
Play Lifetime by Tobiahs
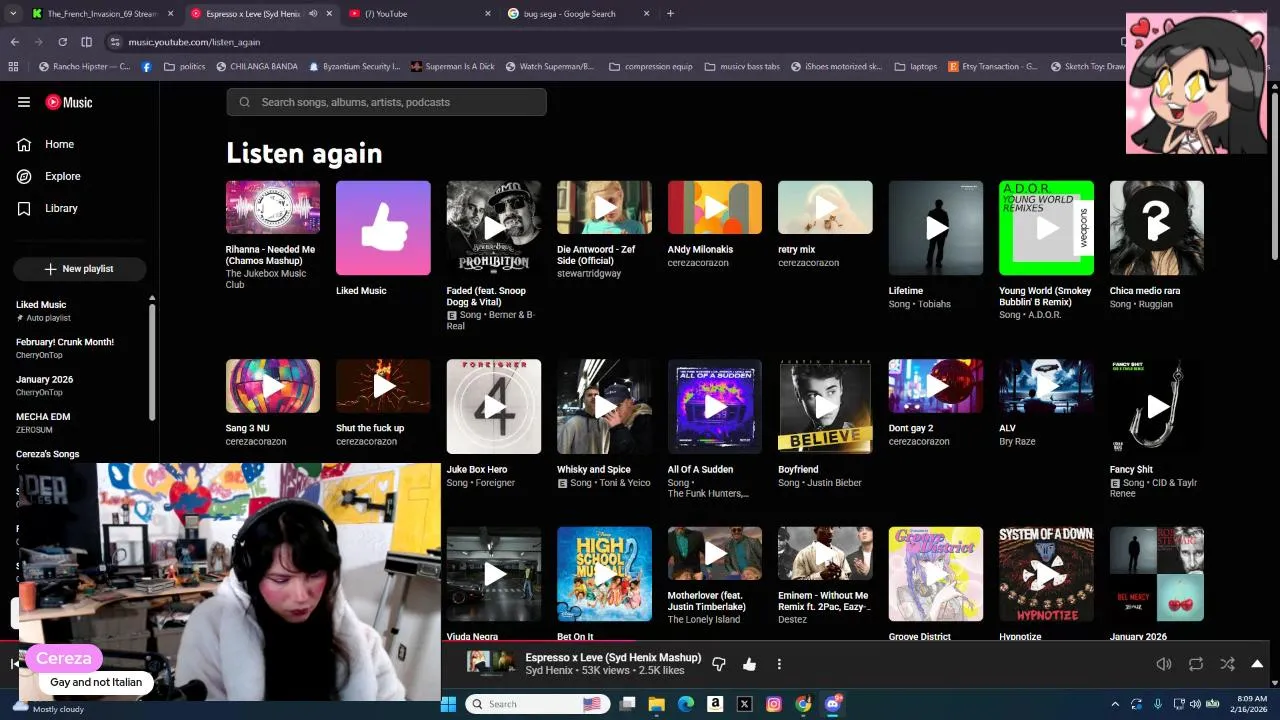pyautogui.click(x=936, y=228)
